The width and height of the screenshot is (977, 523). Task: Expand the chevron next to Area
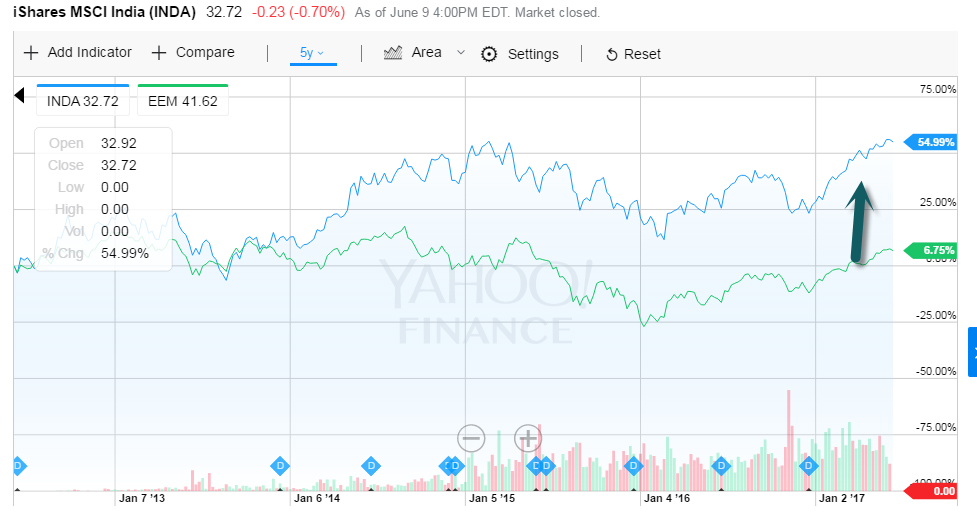461,52
